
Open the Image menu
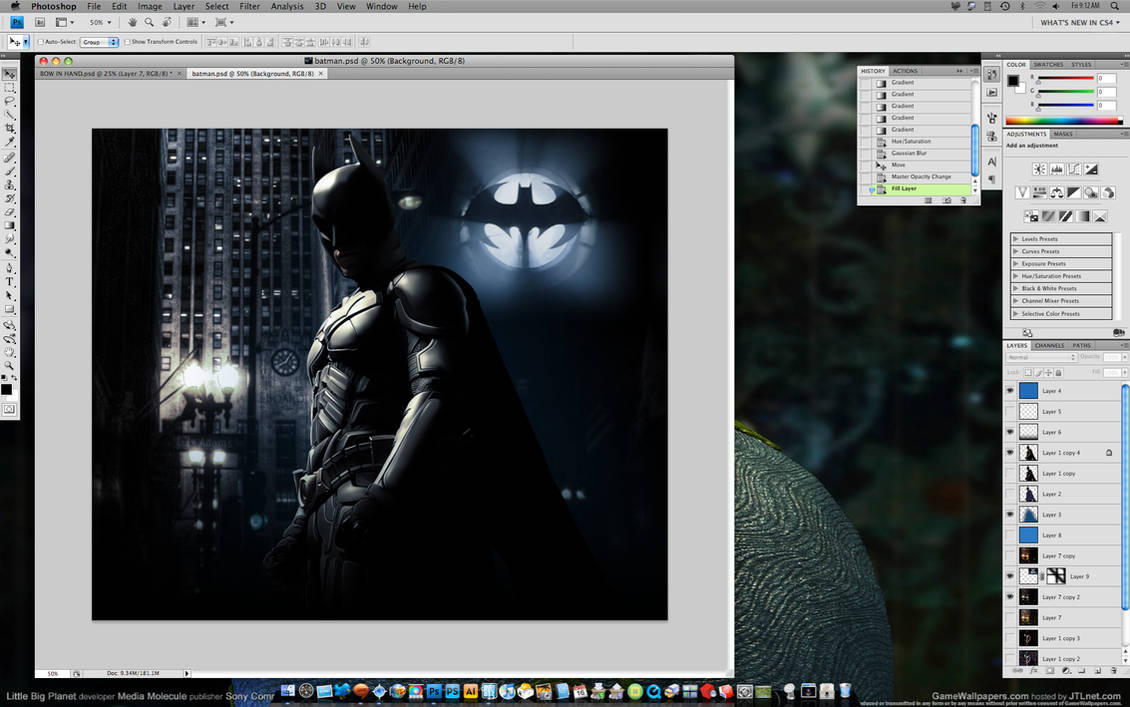[x=150, y=6]
